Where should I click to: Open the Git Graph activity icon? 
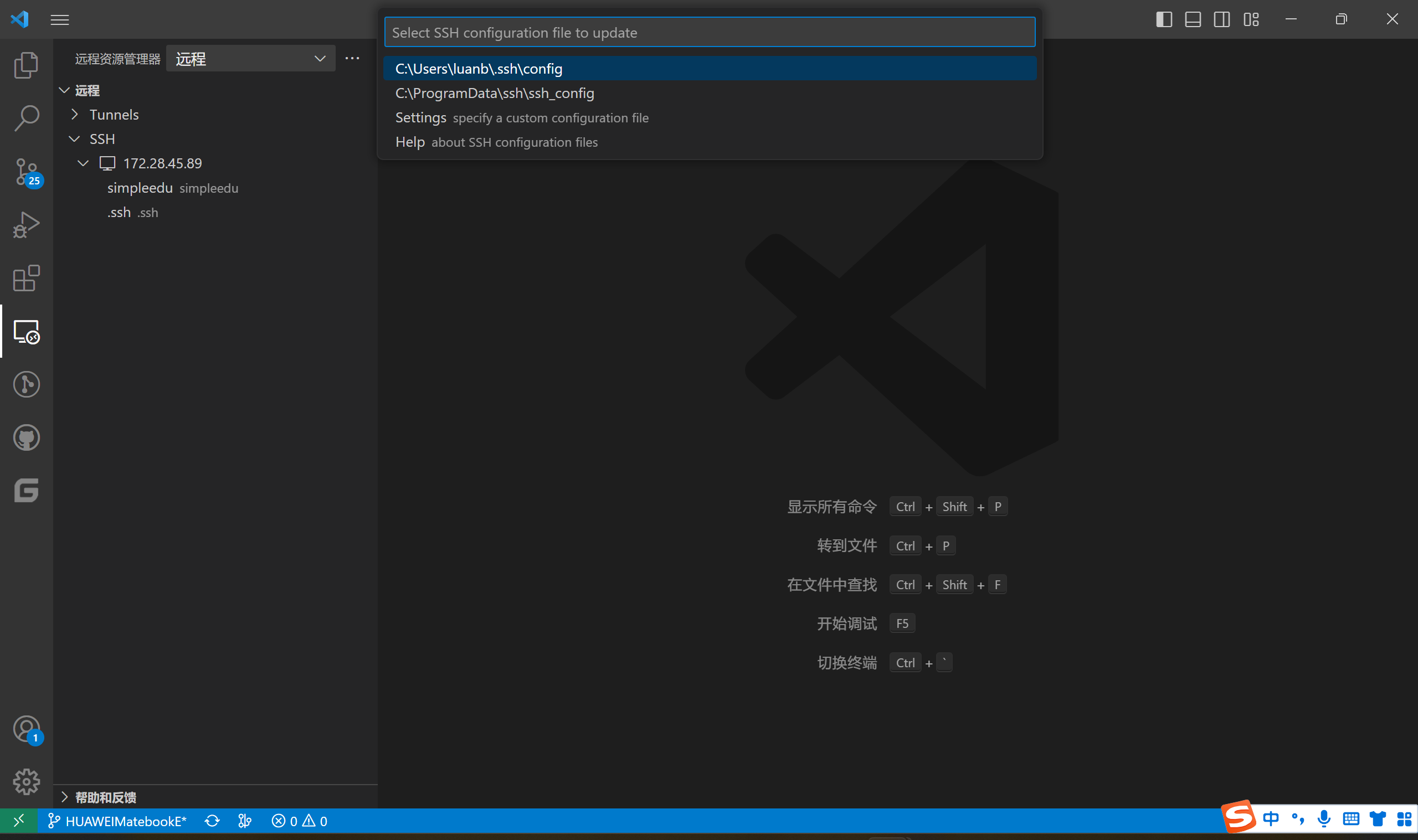(26, 384)
